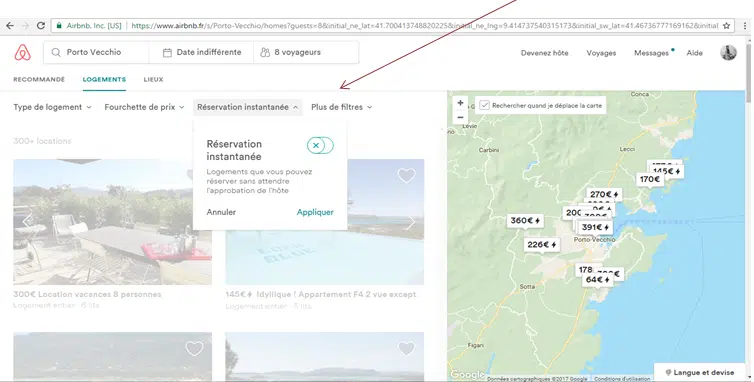This screenshot has height=382, width=754.
Task: Click the guests icon beside 8 voyageurs
Action: [265, 52]
